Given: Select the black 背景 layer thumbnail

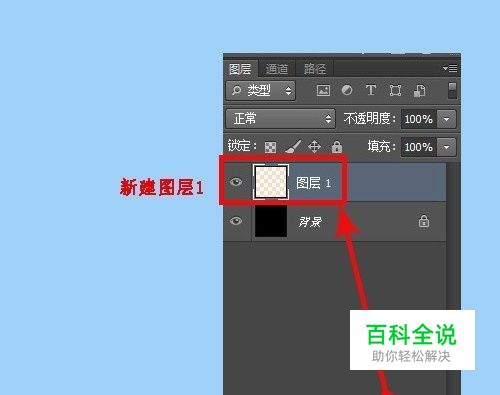Looking at the screenshot, I should click(271, 221).
